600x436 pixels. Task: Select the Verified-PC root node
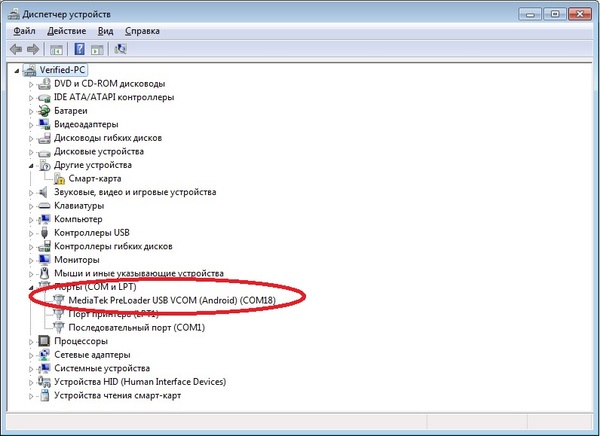[62, 70]
